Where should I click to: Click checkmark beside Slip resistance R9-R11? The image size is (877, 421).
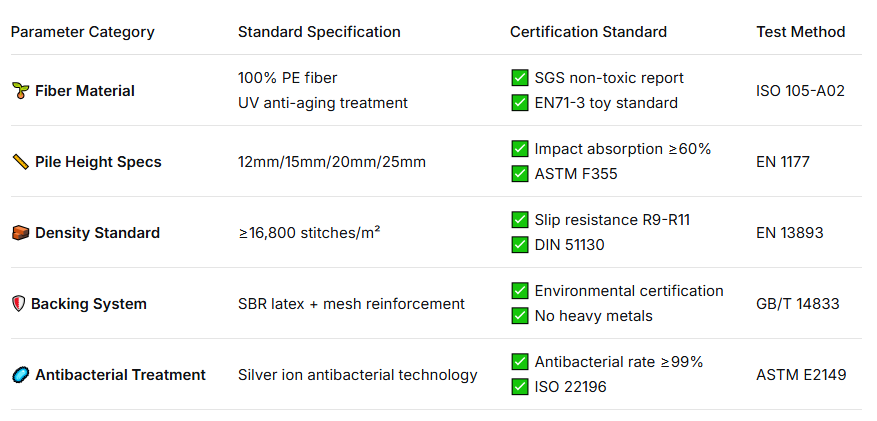tap(519, 220)
